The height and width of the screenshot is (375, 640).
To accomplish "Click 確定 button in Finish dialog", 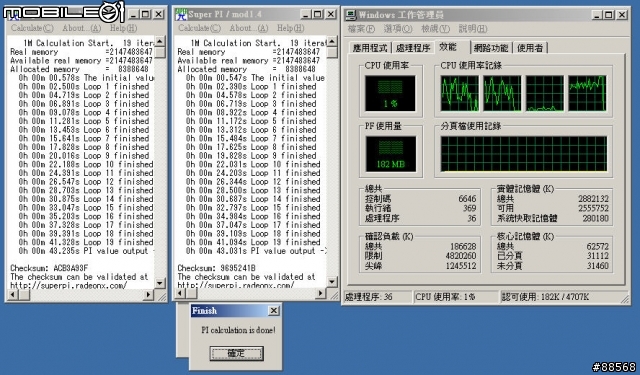I will (x=236, y=353).
